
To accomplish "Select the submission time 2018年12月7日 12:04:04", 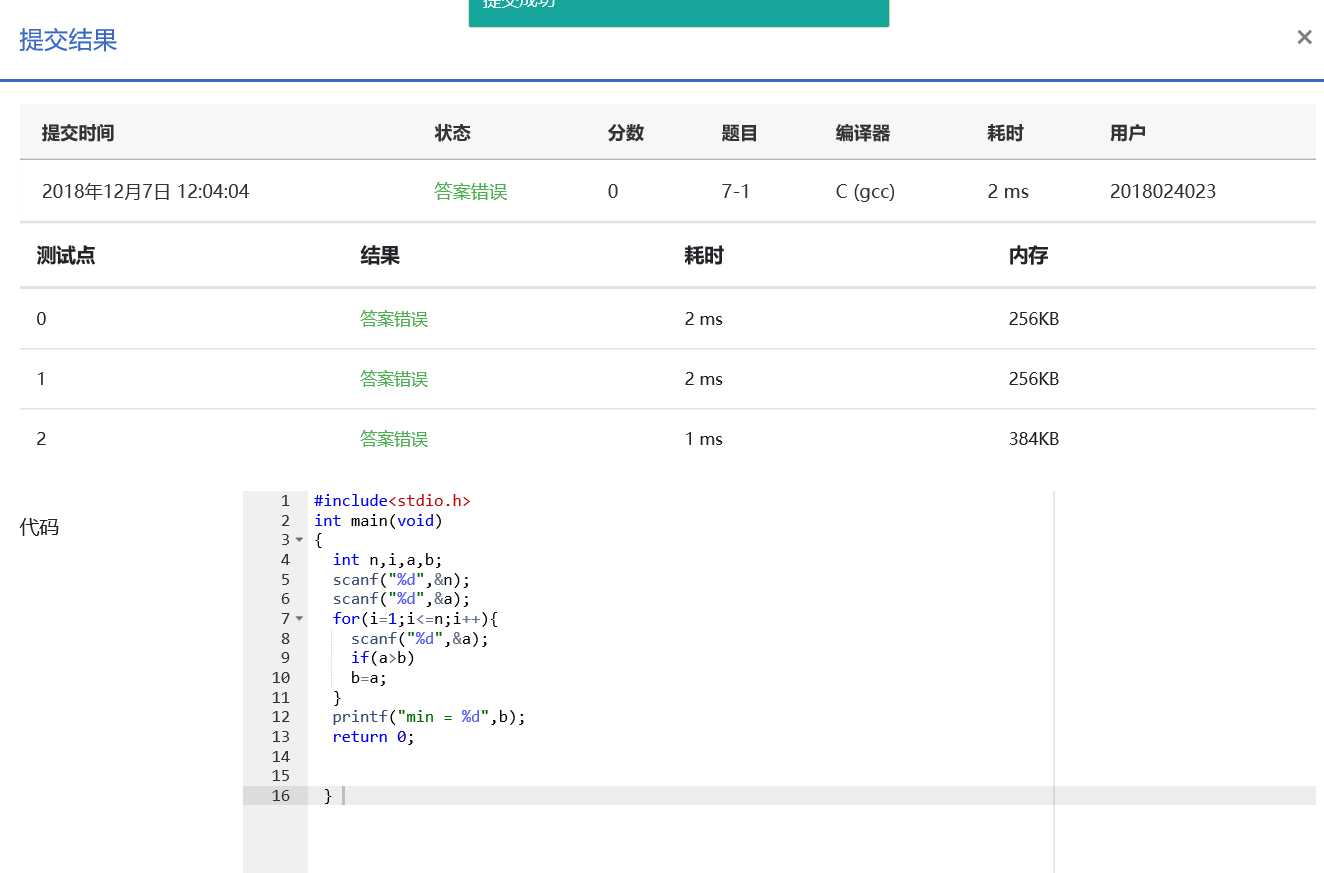I will coord(145,191).
